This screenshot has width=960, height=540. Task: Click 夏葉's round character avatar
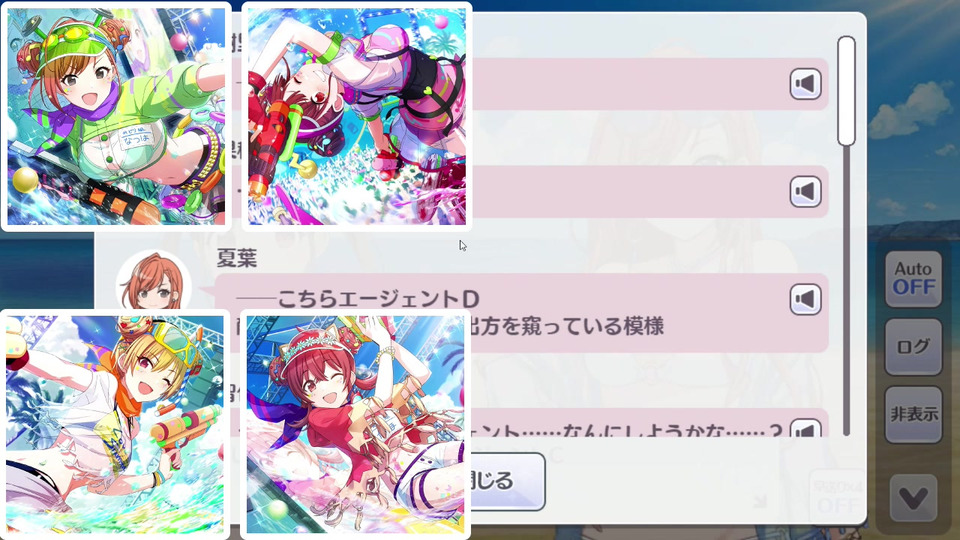click(154, 282)
